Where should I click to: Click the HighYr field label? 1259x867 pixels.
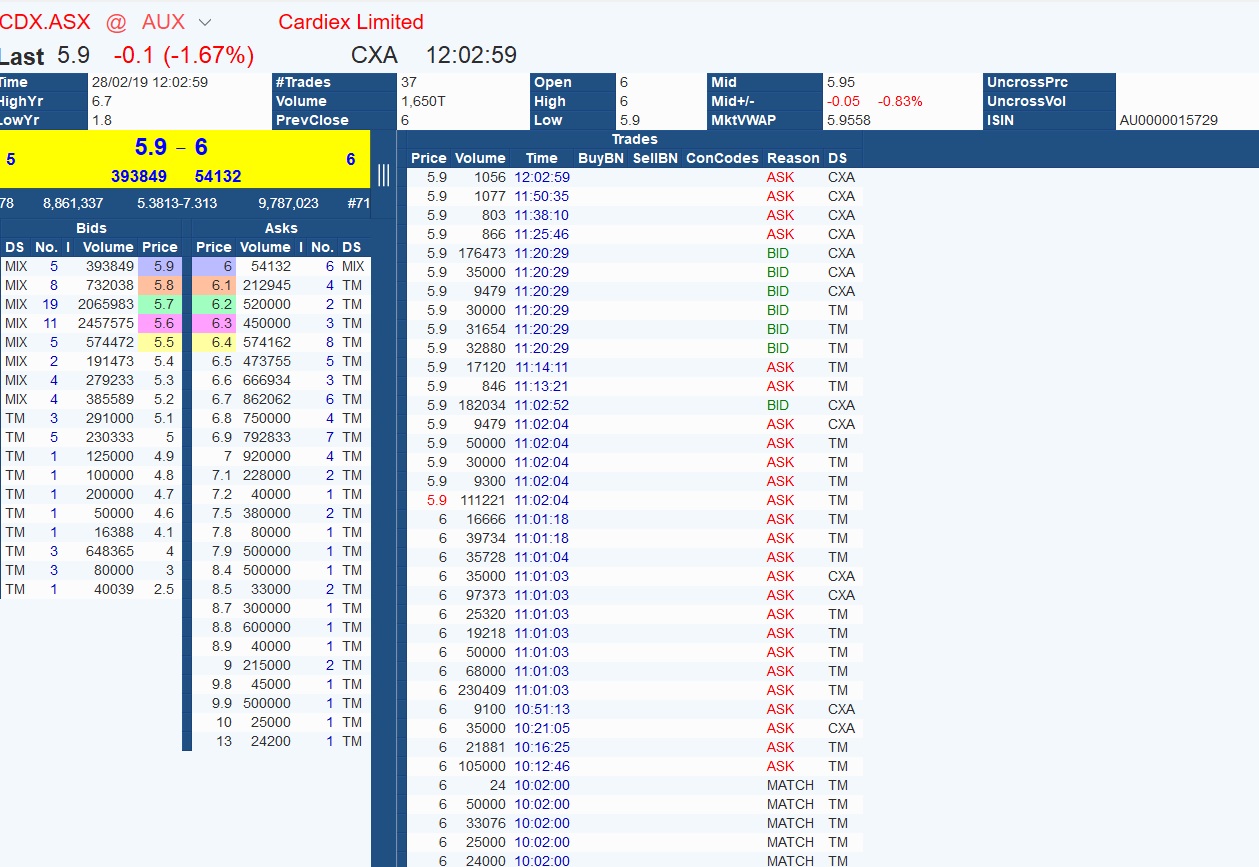[22, 101]
